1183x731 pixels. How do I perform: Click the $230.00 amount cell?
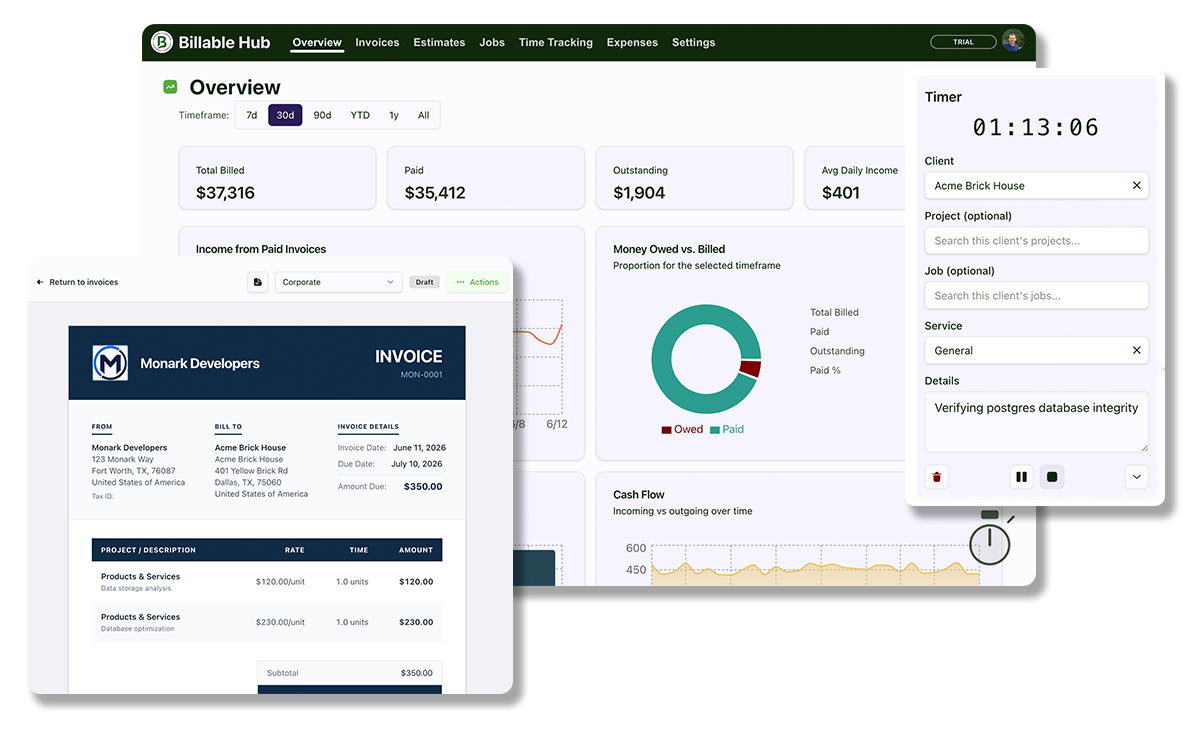click(416, 622)
